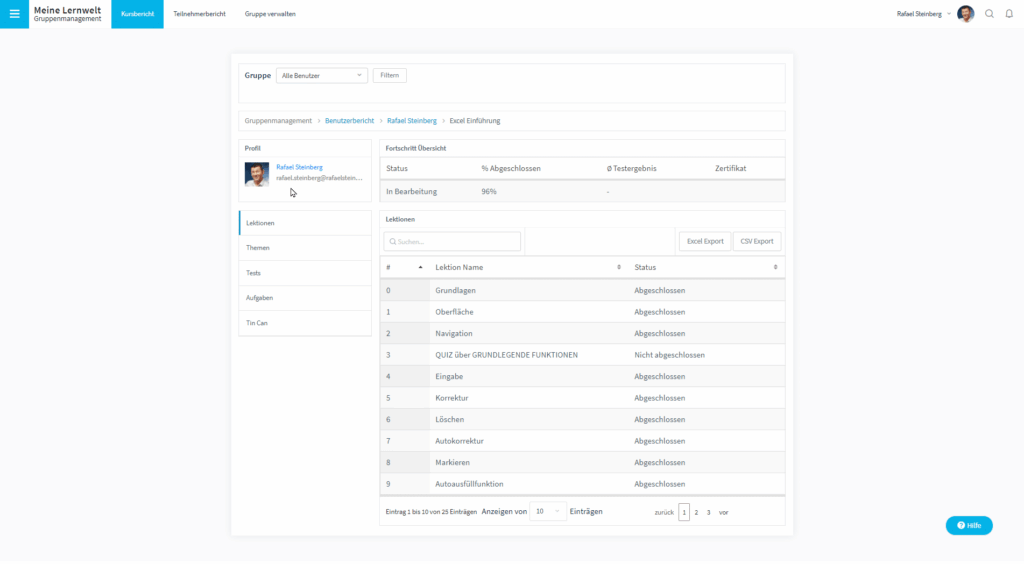1024x564 pixels.
Task: Export the table via Excel Export
Action: tap(704, 241)
